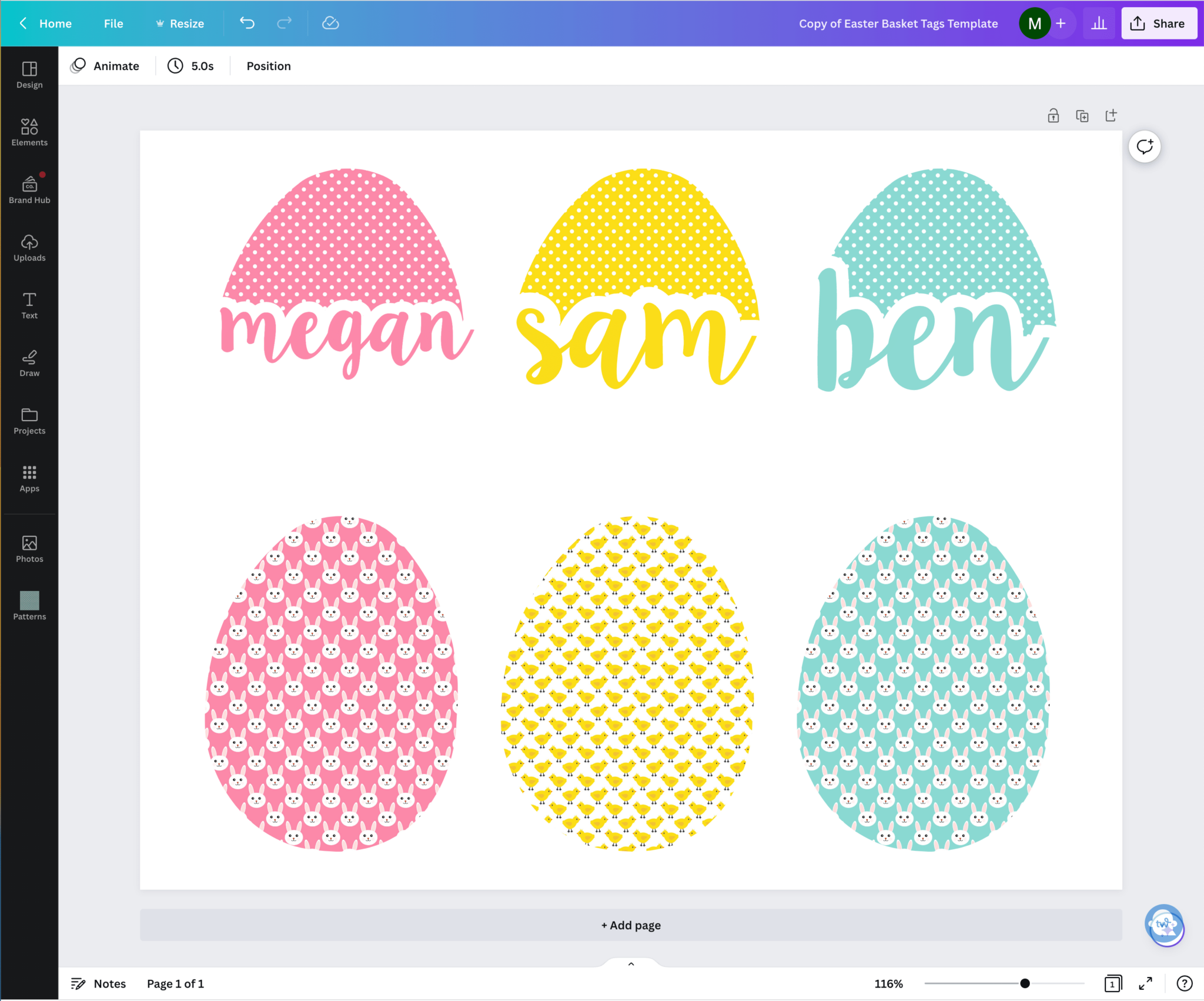Open the Patterns panel

click(29, 606)
